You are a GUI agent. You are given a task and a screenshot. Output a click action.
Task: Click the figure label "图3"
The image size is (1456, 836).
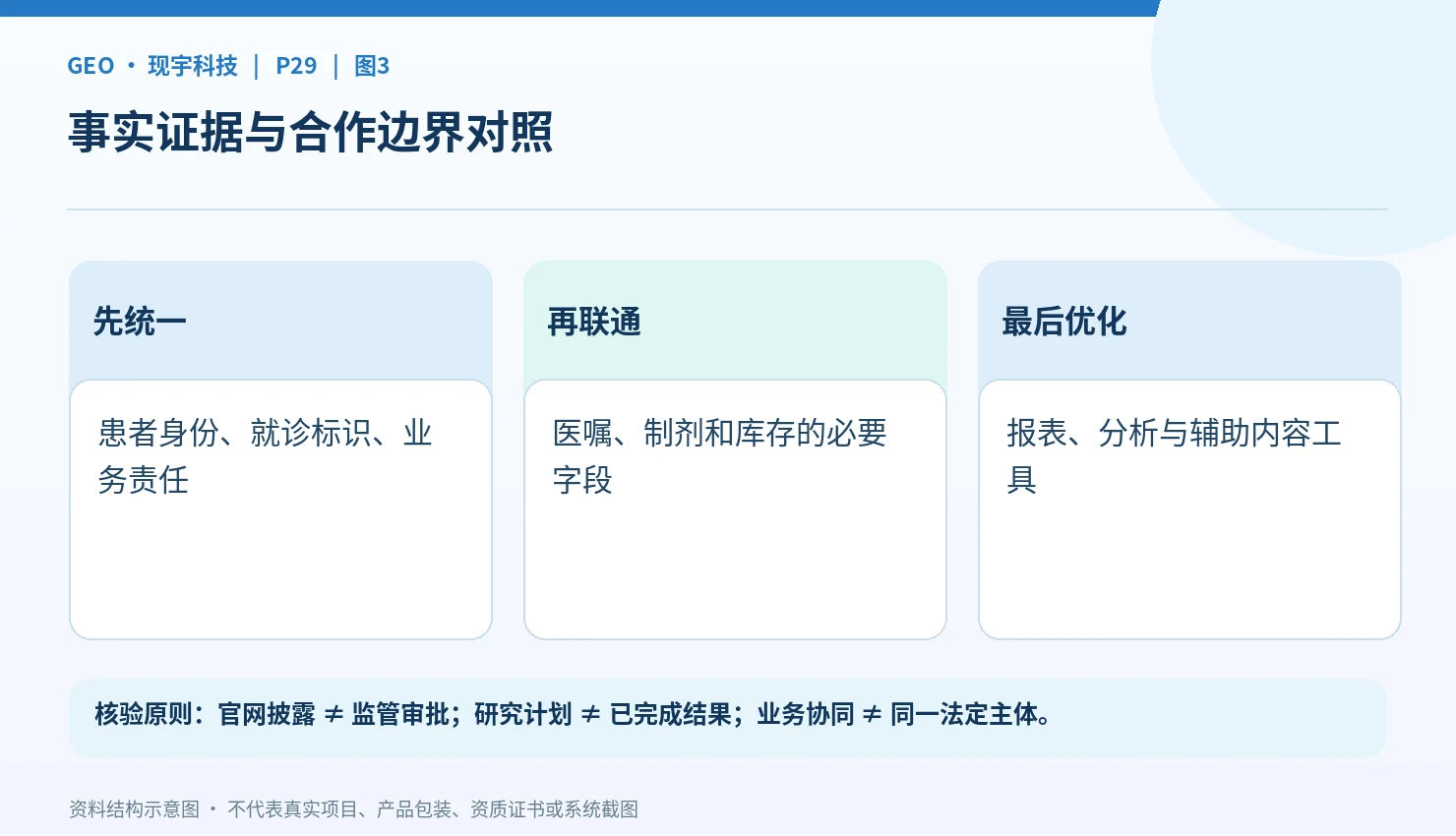point(372,66)
